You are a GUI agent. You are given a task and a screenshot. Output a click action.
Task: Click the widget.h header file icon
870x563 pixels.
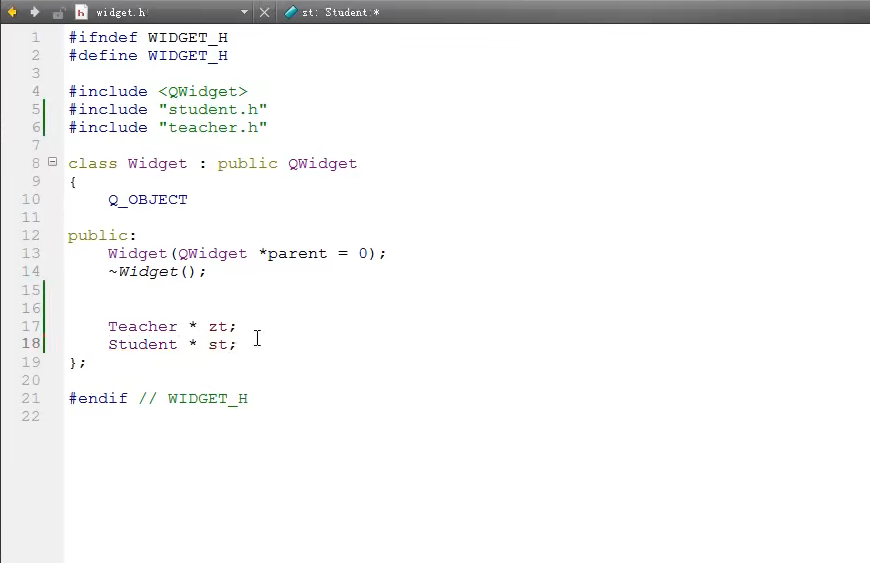point(81,12)
